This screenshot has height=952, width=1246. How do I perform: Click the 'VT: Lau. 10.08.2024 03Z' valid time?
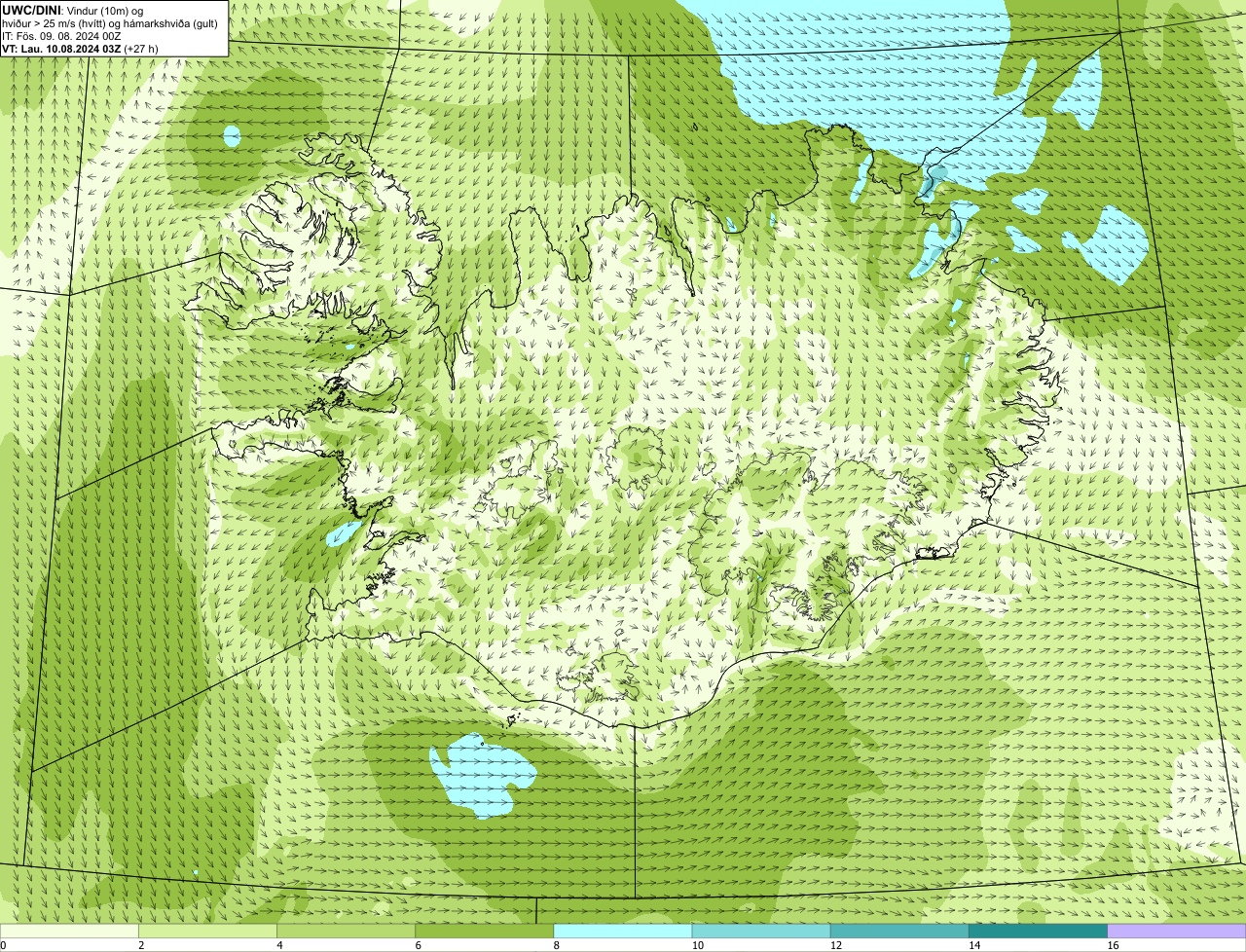point(61,49)
